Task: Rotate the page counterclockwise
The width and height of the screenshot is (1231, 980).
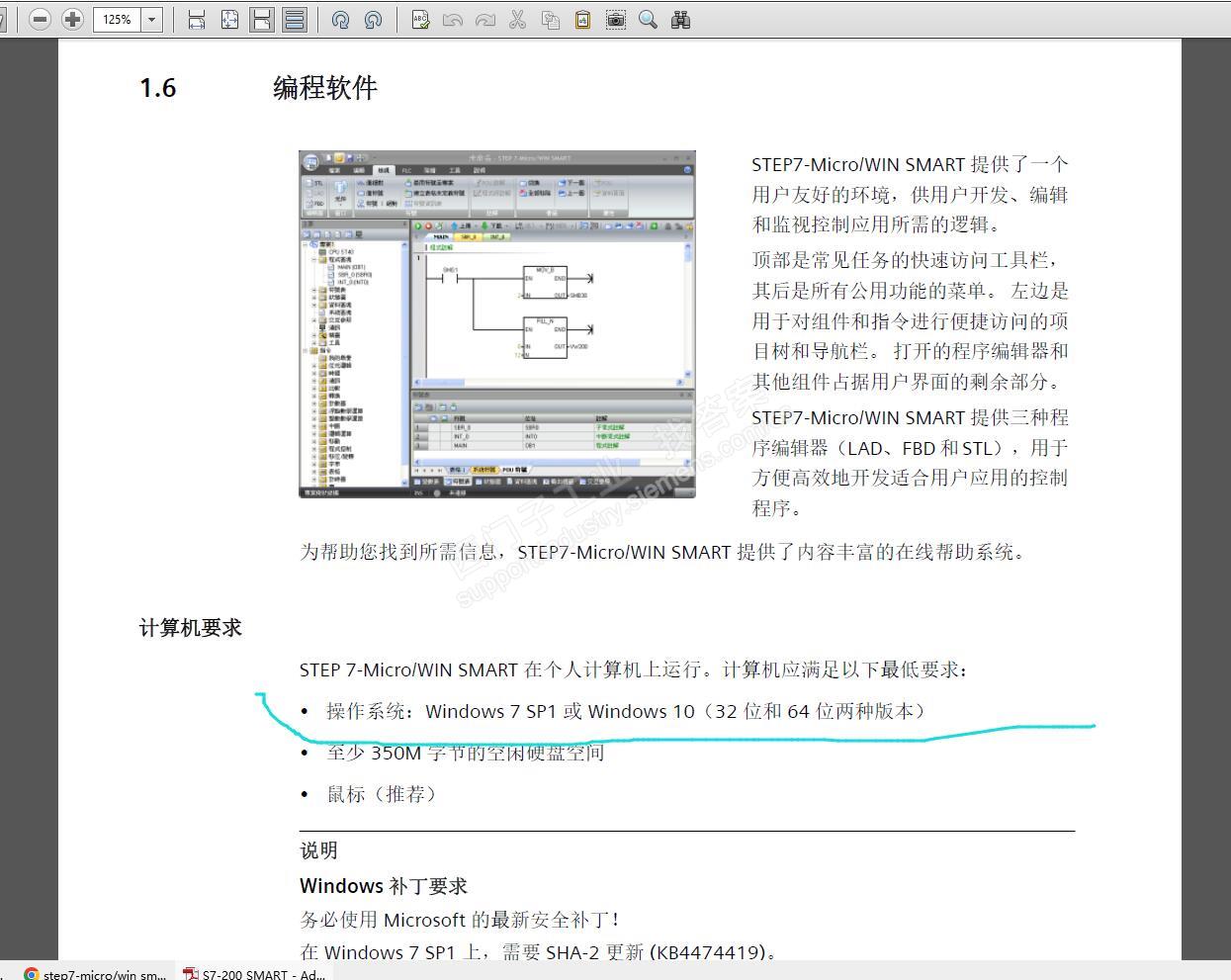Action: (373, 20)
